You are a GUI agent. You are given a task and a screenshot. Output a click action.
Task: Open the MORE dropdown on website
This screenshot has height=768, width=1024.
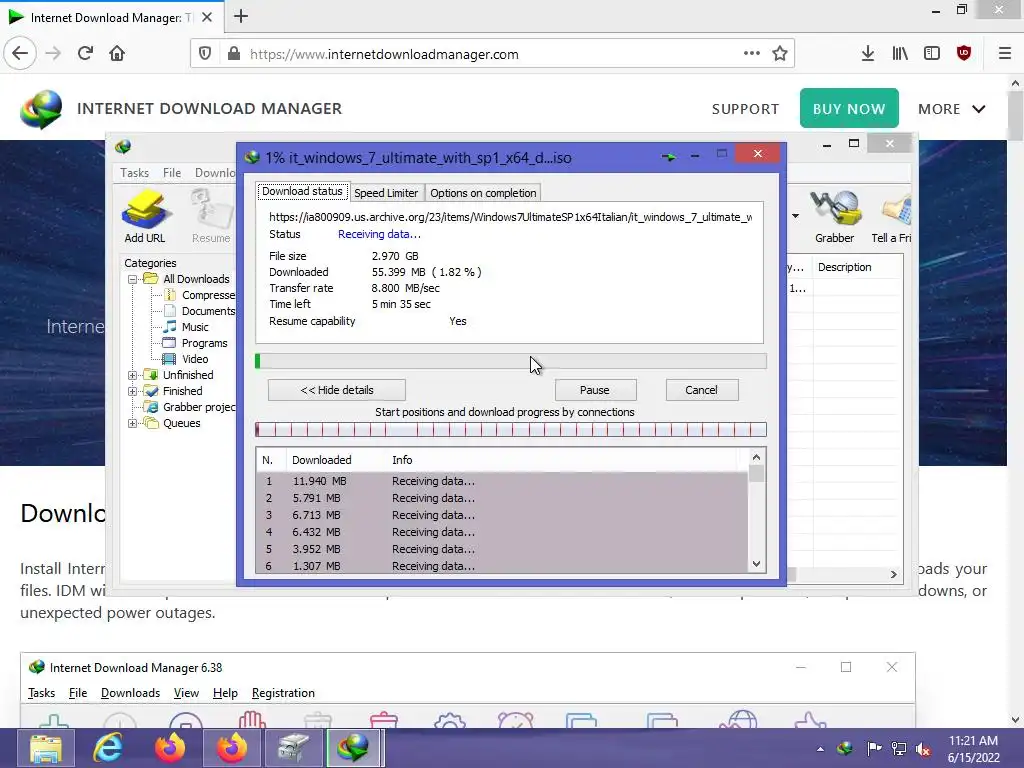(952, 109)
